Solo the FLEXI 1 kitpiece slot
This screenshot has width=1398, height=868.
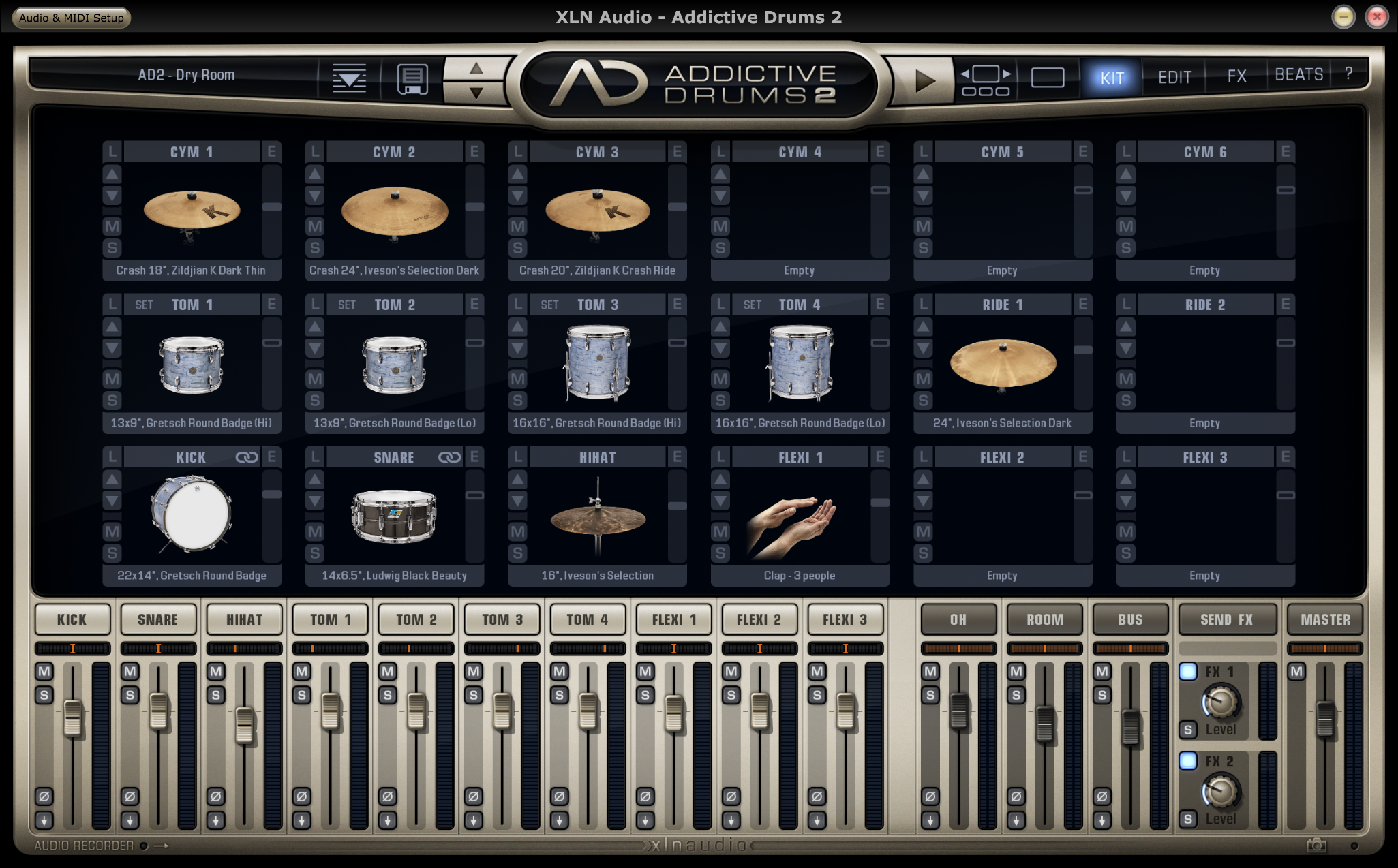click(720, 553)
